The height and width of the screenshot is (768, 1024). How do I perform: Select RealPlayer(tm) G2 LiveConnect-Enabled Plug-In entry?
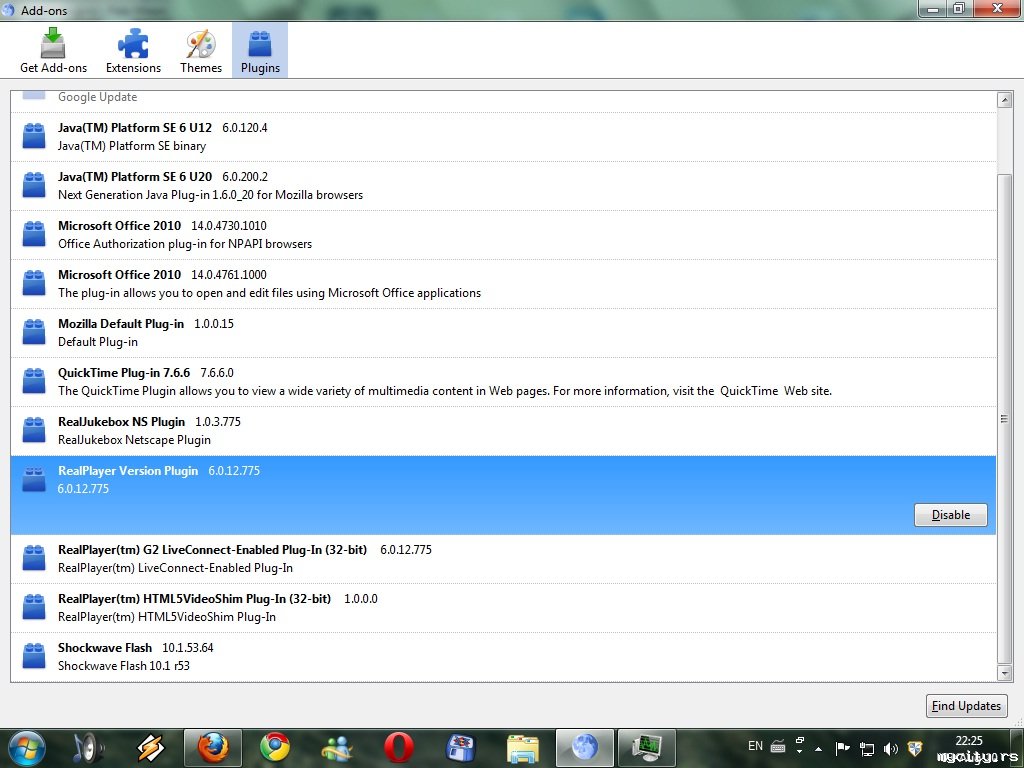(504, 559)
